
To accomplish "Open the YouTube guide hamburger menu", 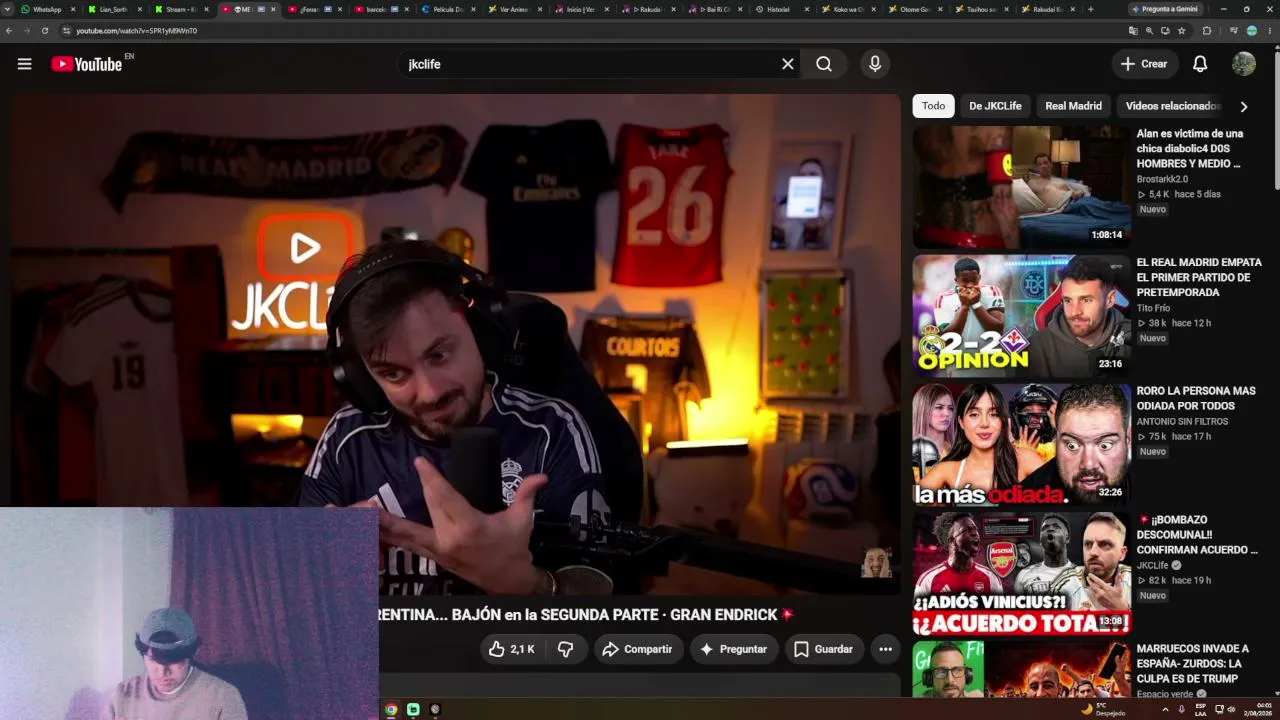I will 24,64.
